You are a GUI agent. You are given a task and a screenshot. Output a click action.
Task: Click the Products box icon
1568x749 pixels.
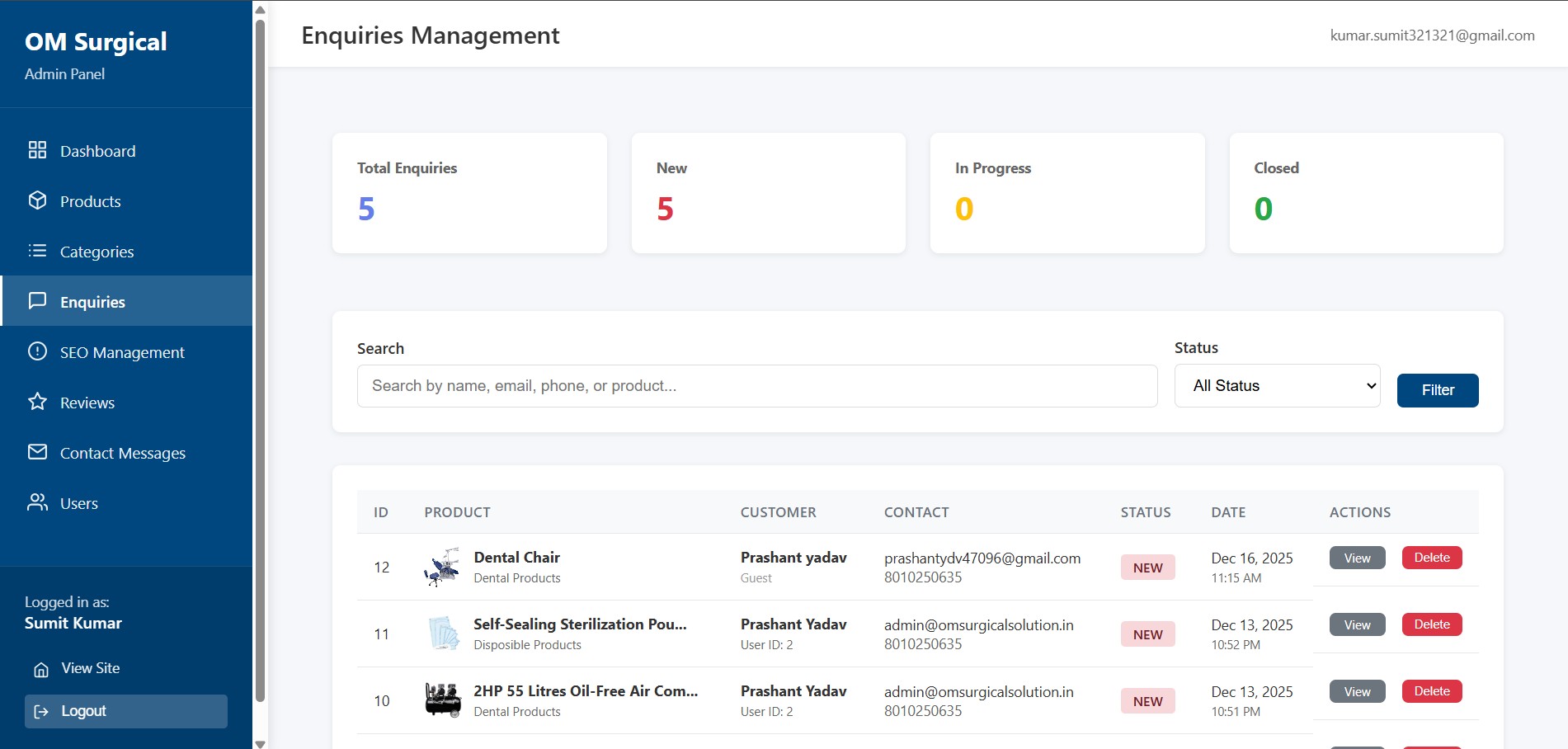[37, 200]
